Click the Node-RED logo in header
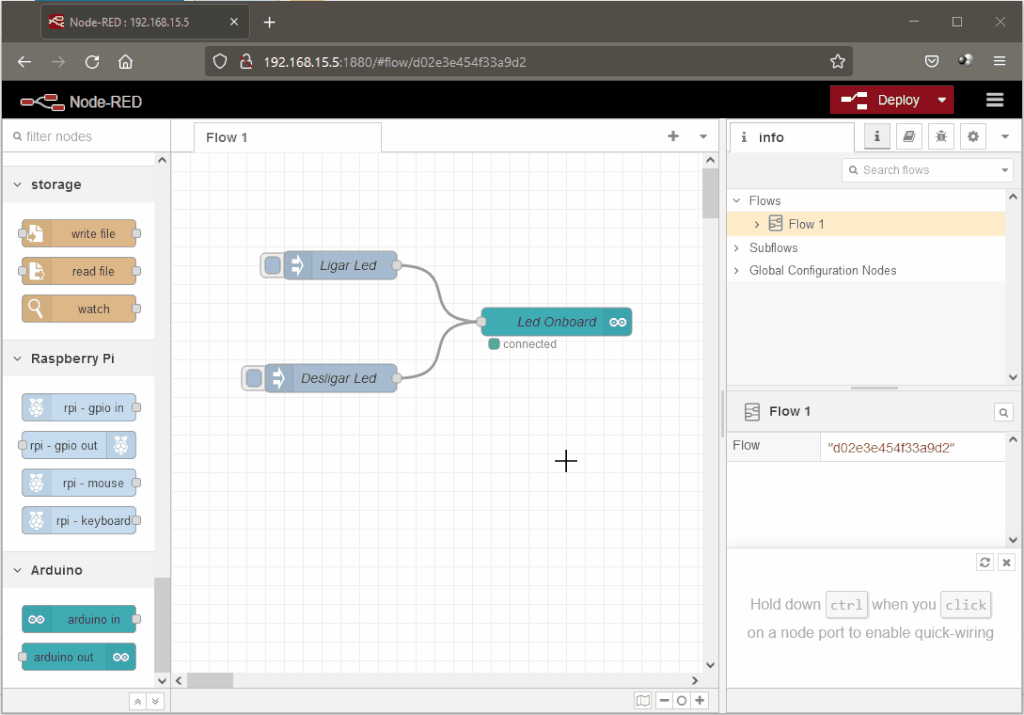Screen dimensions: 1024x715 click(x=81, y=102)
